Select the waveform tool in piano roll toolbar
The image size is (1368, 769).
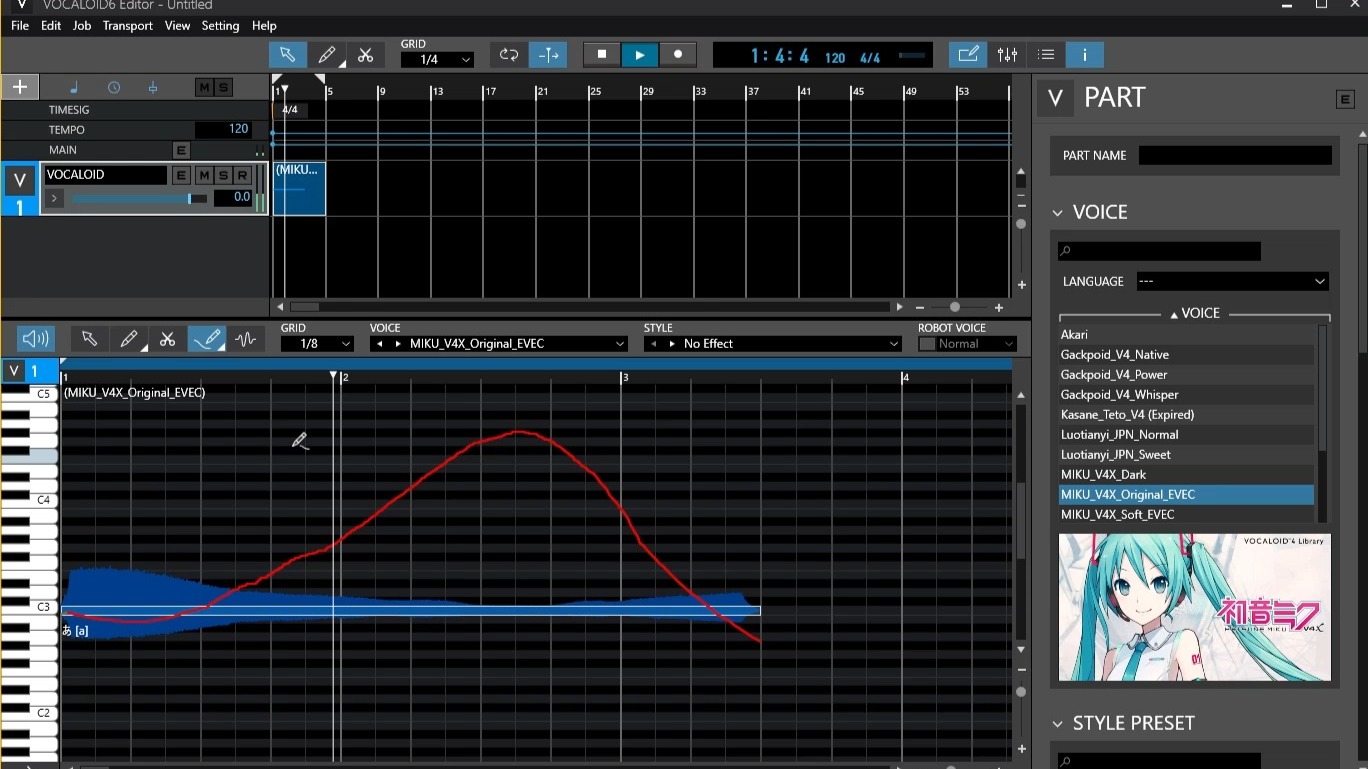246,340
